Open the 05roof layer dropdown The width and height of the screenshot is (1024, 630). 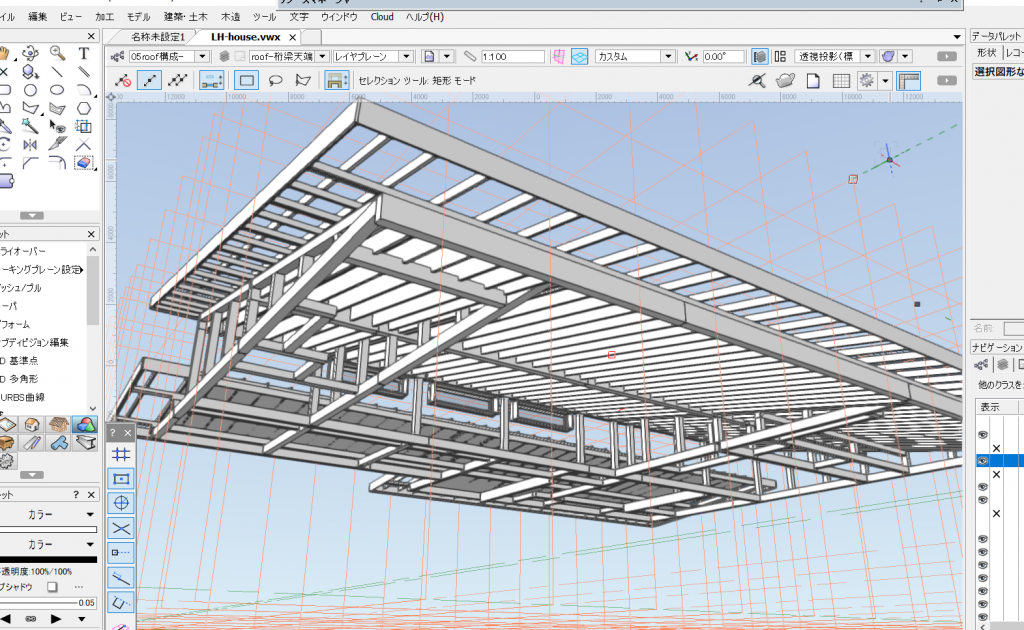[x=202, y=57]
